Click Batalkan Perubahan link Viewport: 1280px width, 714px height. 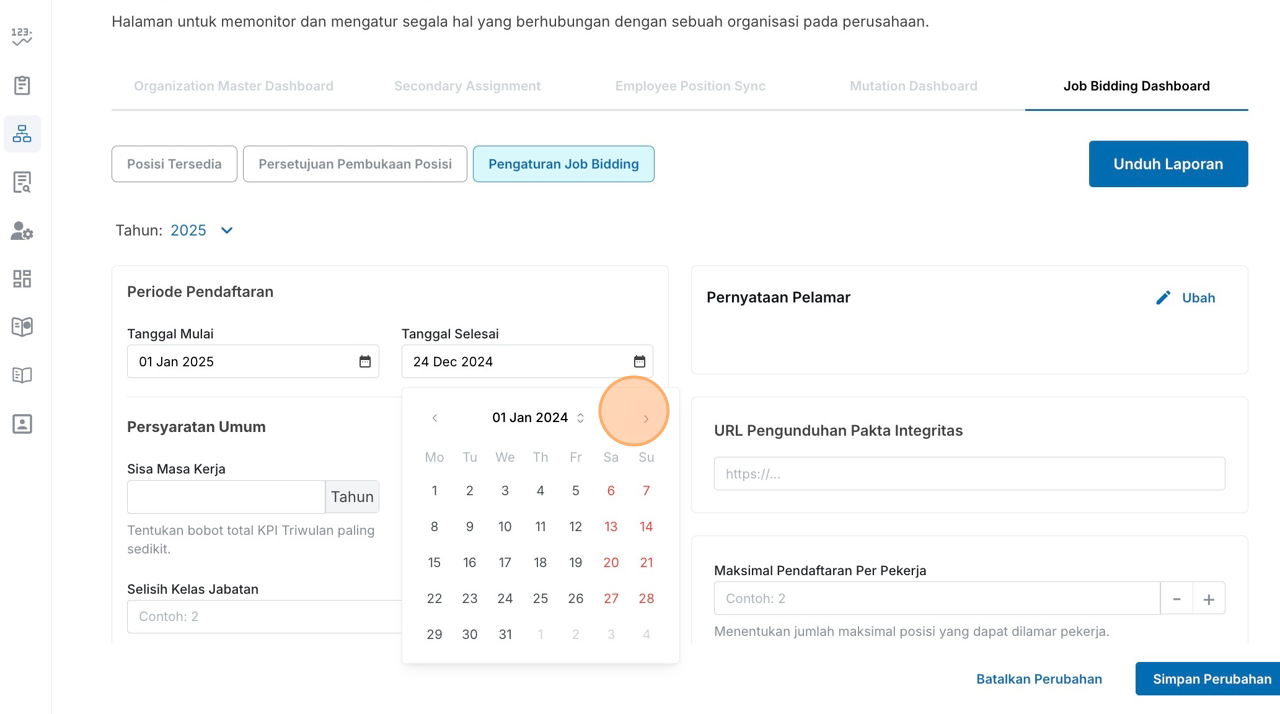tap(1039, 679)
